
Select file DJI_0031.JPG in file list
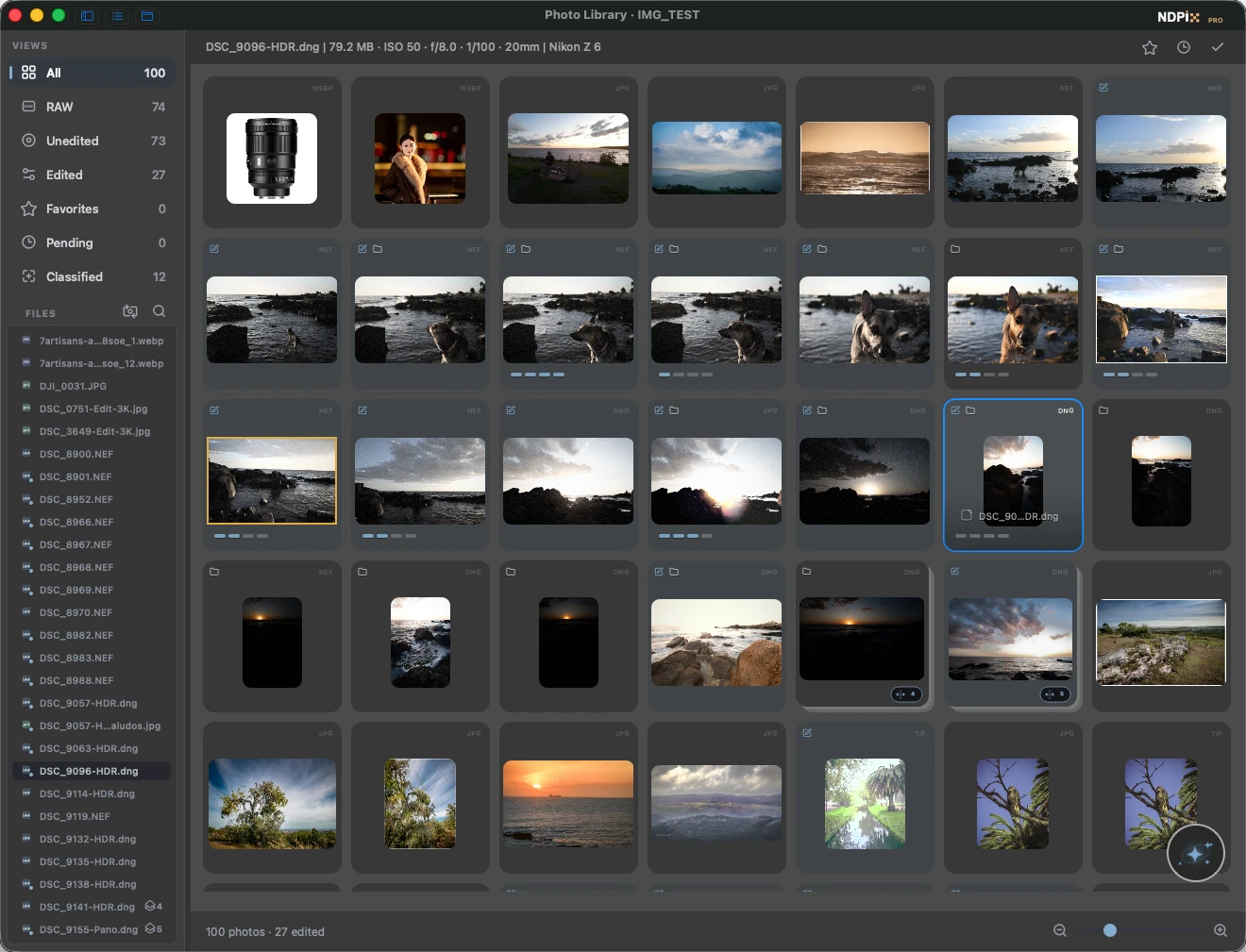tap(92, 386)
